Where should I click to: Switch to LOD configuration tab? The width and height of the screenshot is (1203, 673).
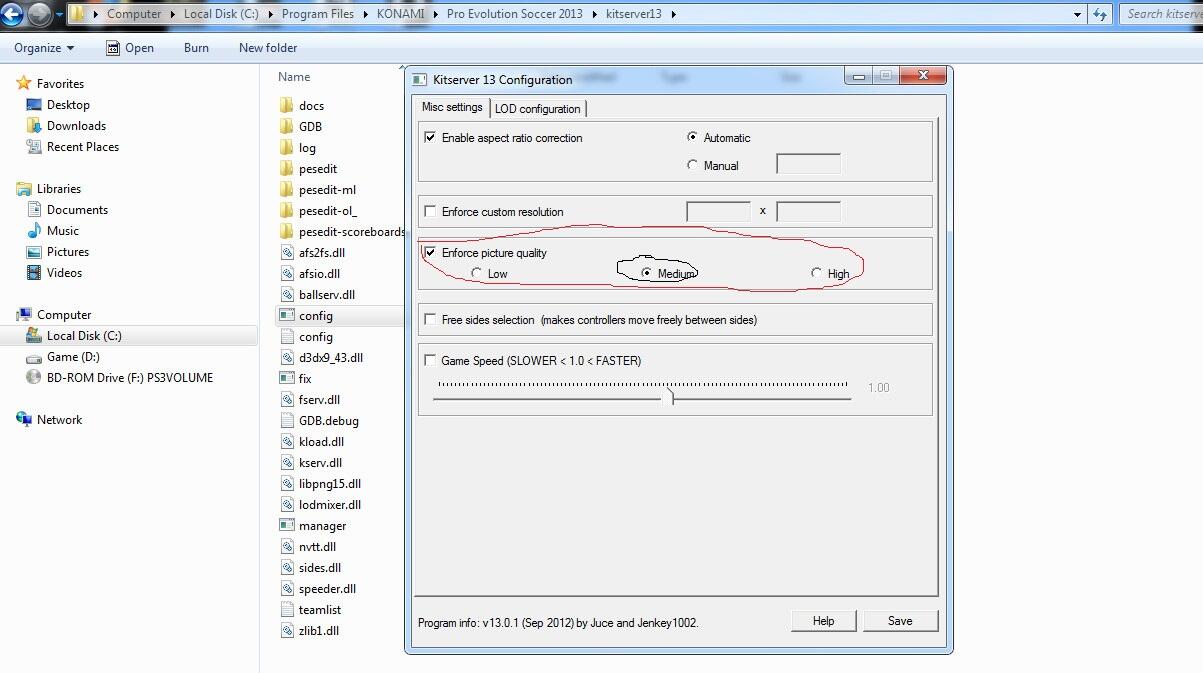point(537,108)
